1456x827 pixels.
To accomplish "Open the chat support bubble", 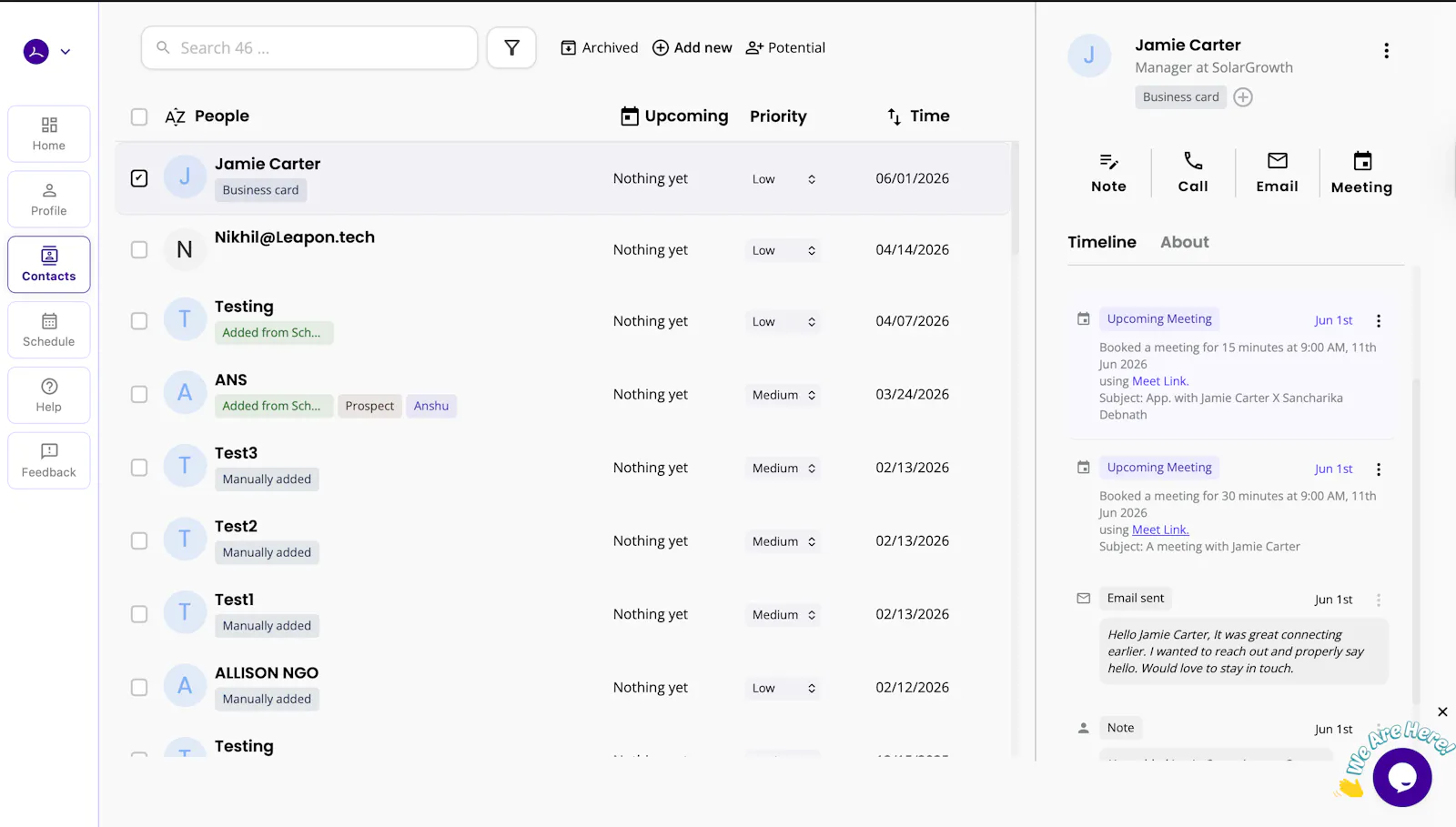I will point(1402,777).
